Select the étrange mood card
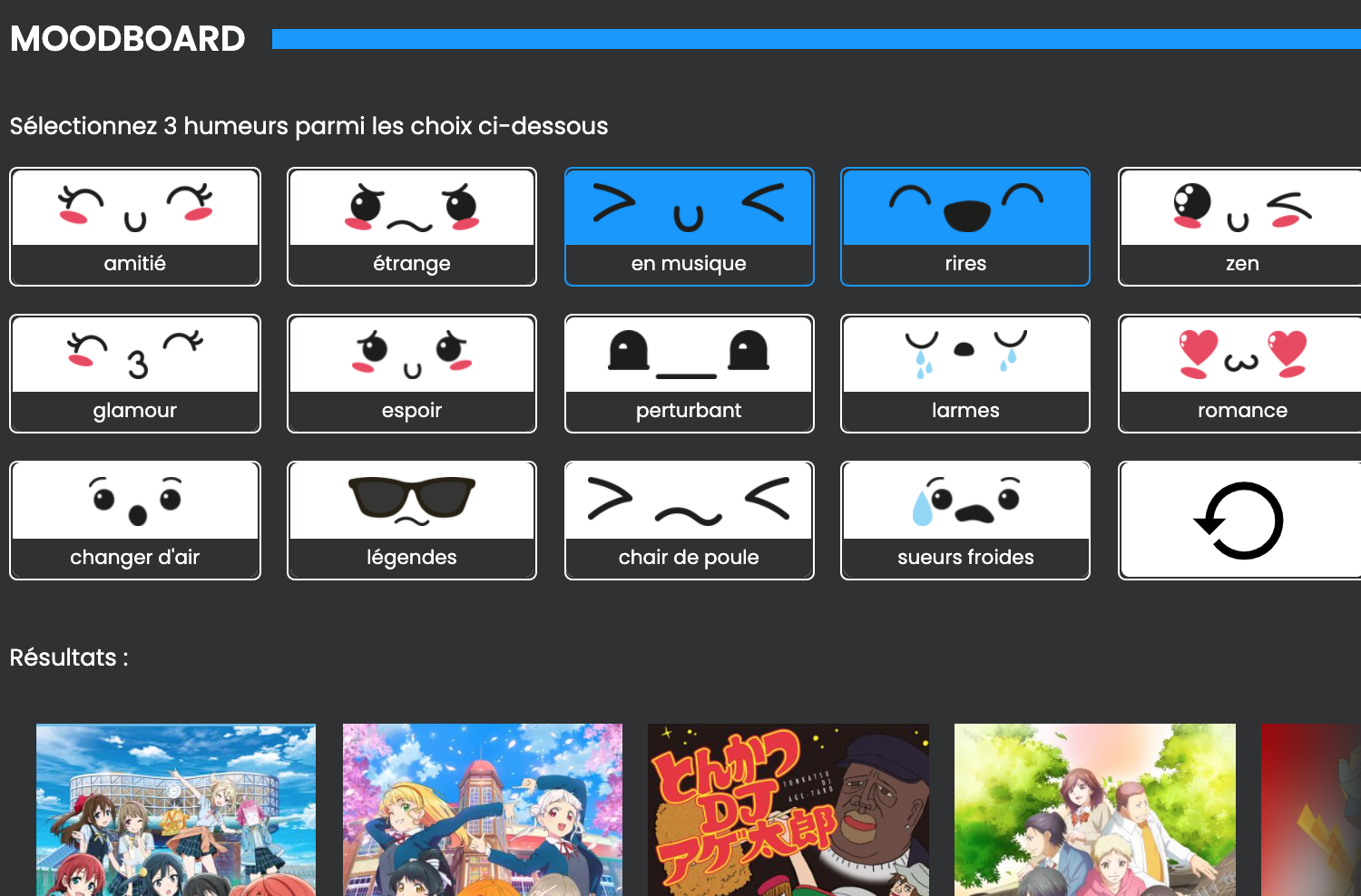This screenshot has width=1361, height=896. pos(412,227)
